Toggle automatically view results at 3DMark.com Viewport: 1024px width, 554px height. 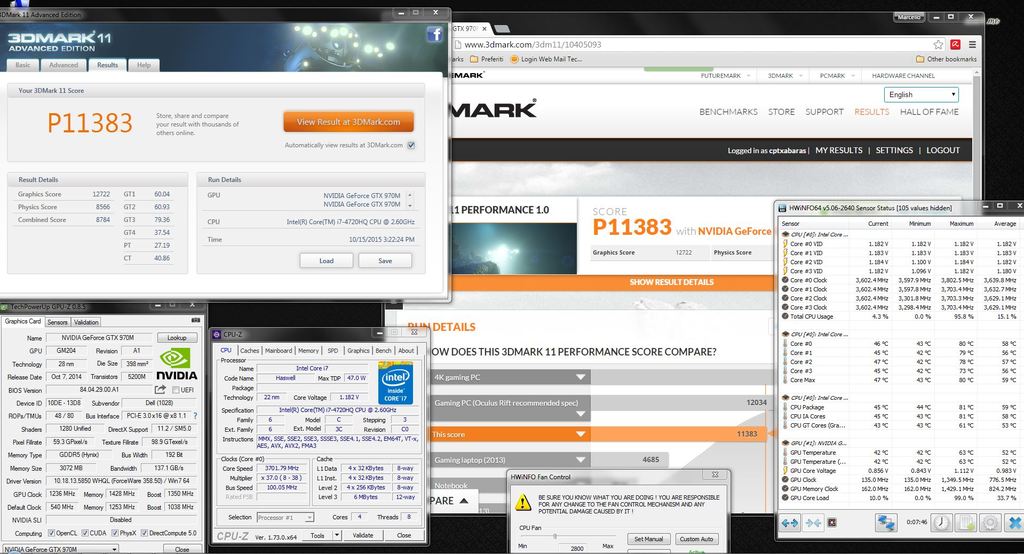pyautogui.click(x=411, y=146)
